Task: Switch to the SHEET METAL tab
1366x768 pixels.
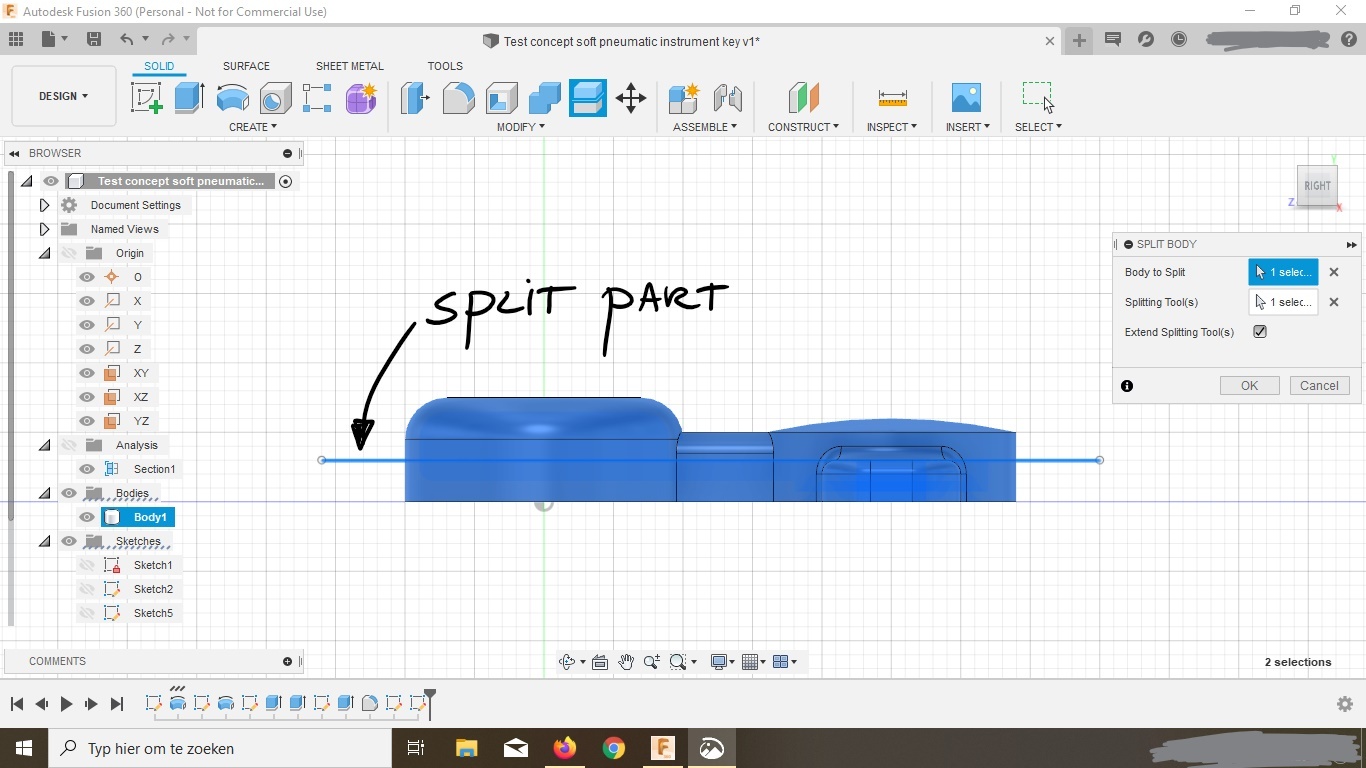Action: (349, 66)
